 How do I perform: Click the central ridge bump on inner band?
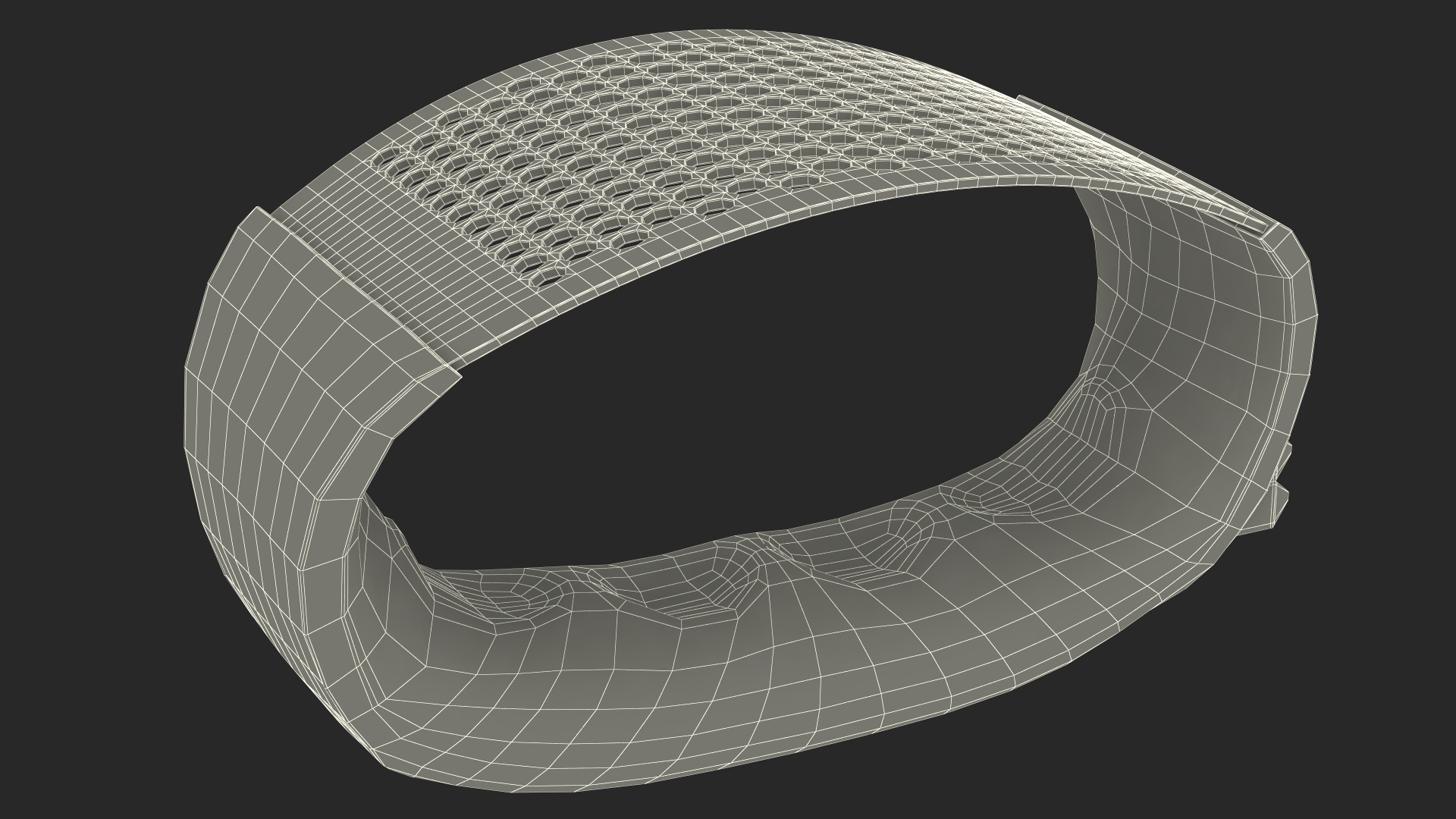[x=761, y=550]
